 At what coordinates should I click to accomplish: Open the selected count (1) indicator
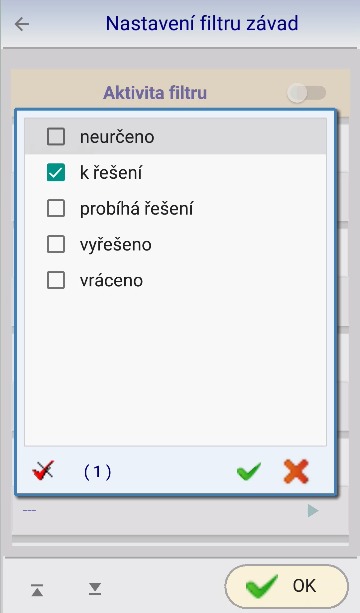(97, 472)
